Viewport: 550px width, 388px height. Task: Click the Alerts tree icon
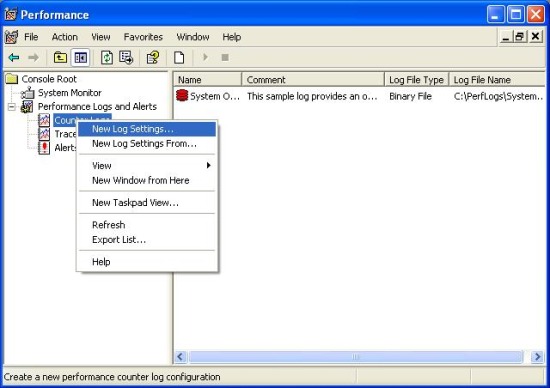pyautogui.click(x=44, y=148)
